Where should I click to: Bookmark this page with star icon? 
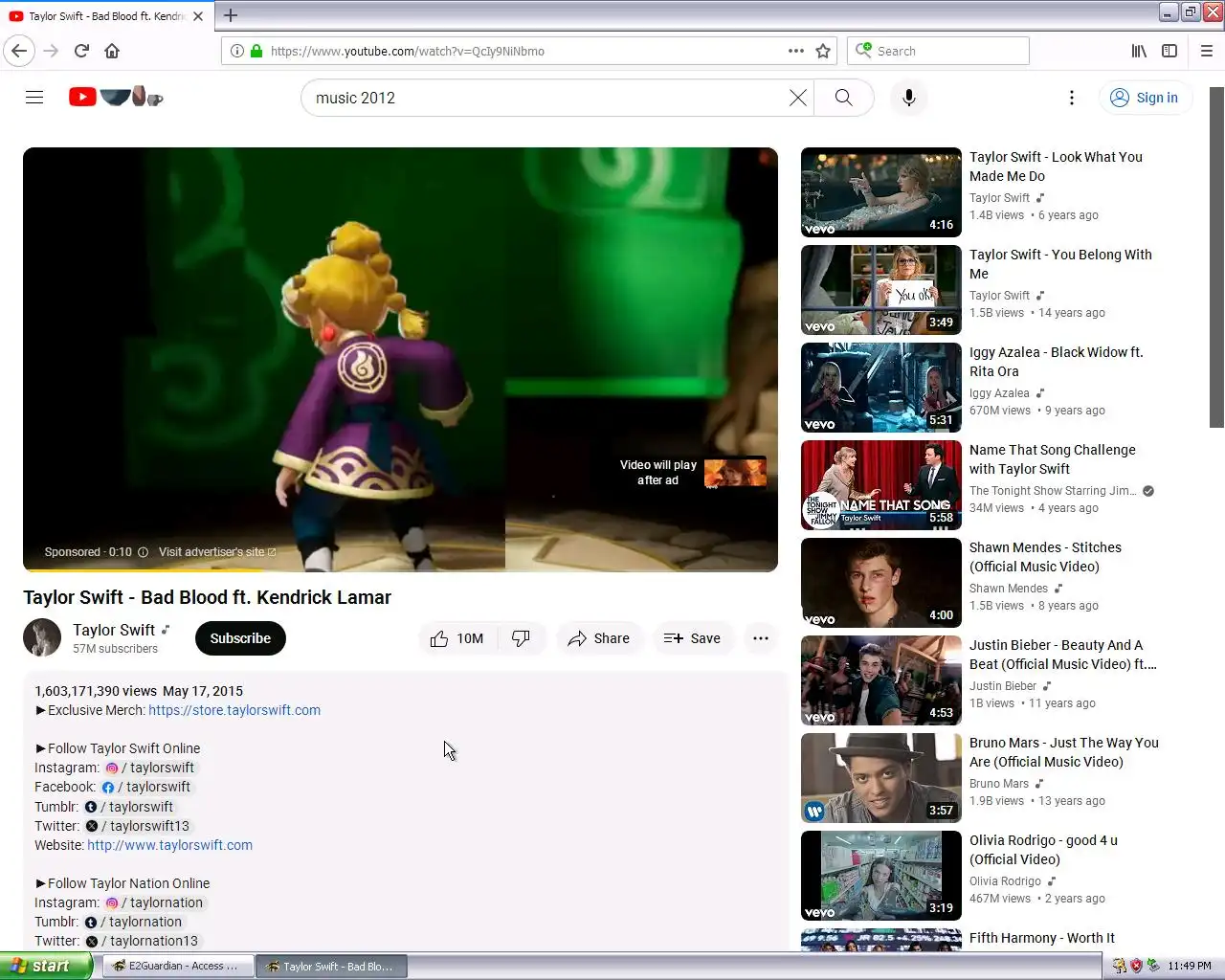823,51
